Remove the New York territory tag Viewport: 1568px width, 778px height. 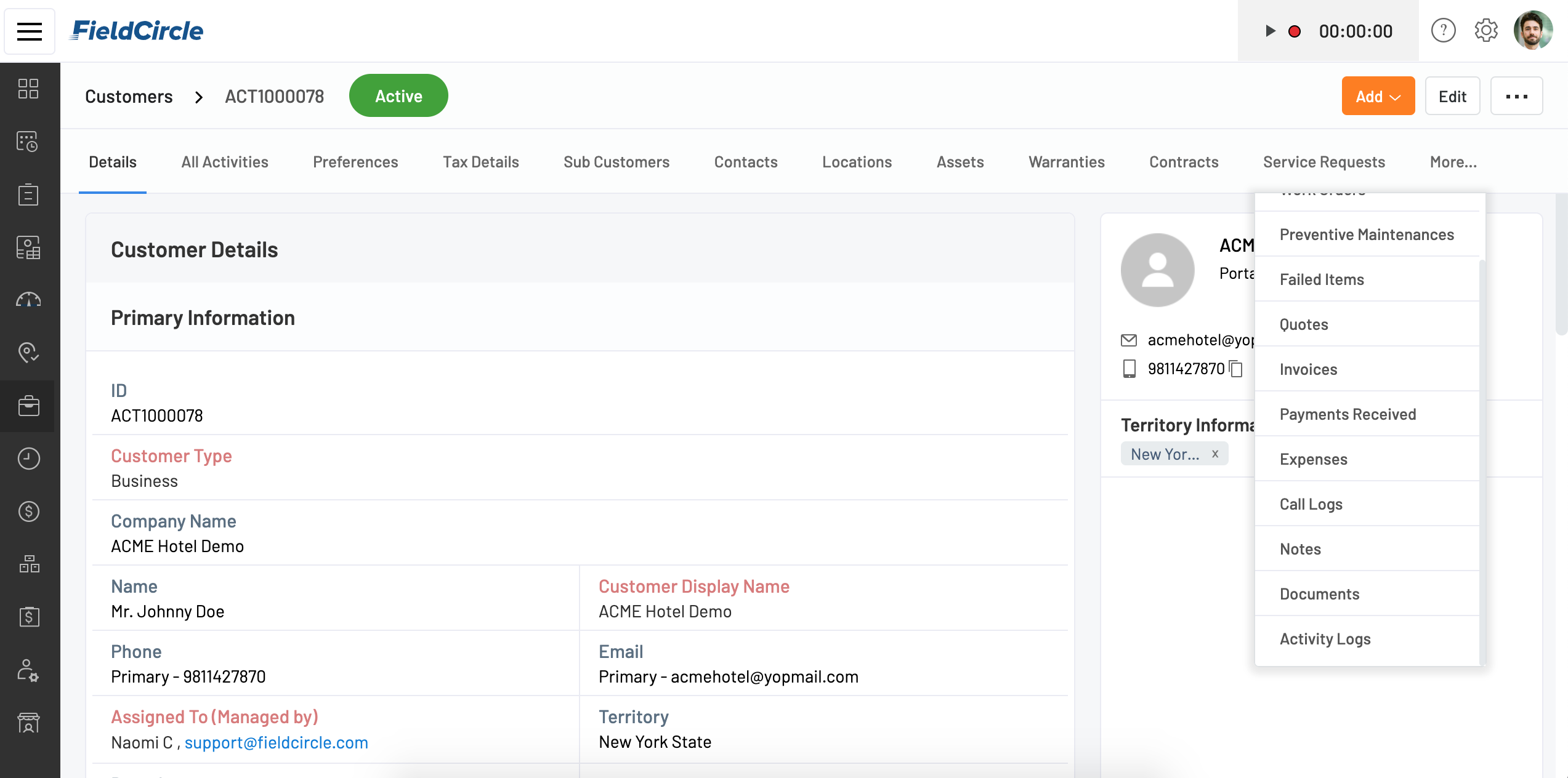coord(1215,454)
